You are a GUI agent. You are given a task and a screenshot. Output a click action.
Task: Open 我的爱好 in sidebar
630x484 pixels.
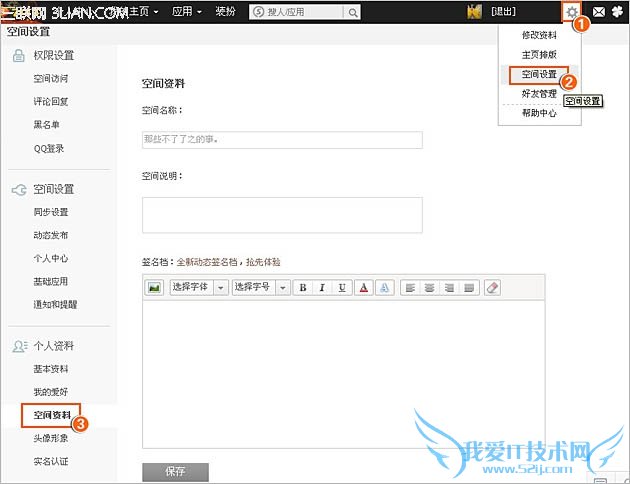(x=51, y=392)
